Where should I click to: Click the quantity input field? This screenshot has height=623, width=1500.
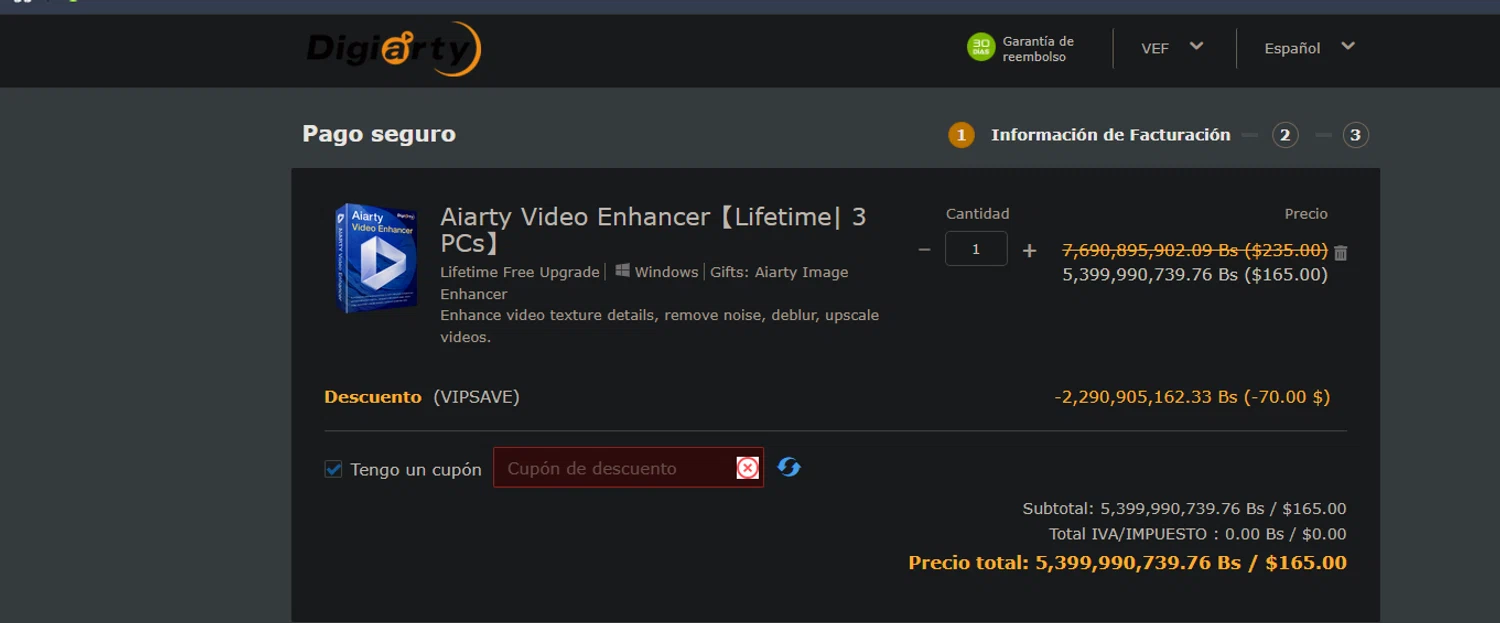pos(976,249)
